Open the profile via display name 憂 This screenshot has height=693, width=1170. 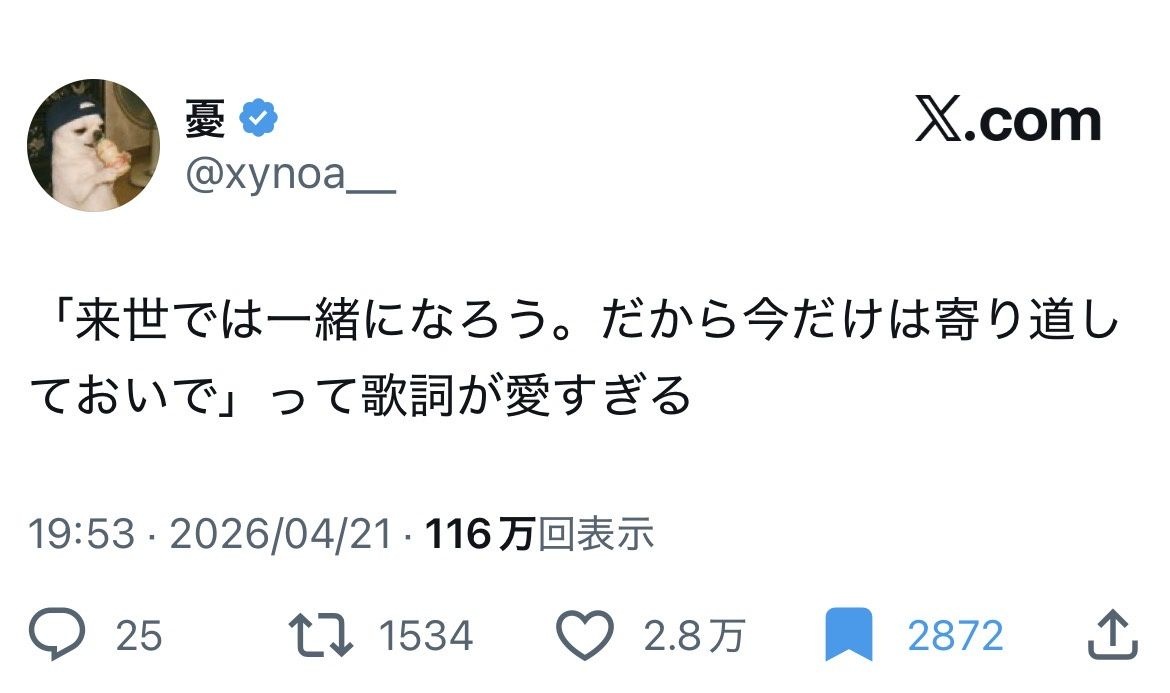pyautogui.click(x=205, y=120)
